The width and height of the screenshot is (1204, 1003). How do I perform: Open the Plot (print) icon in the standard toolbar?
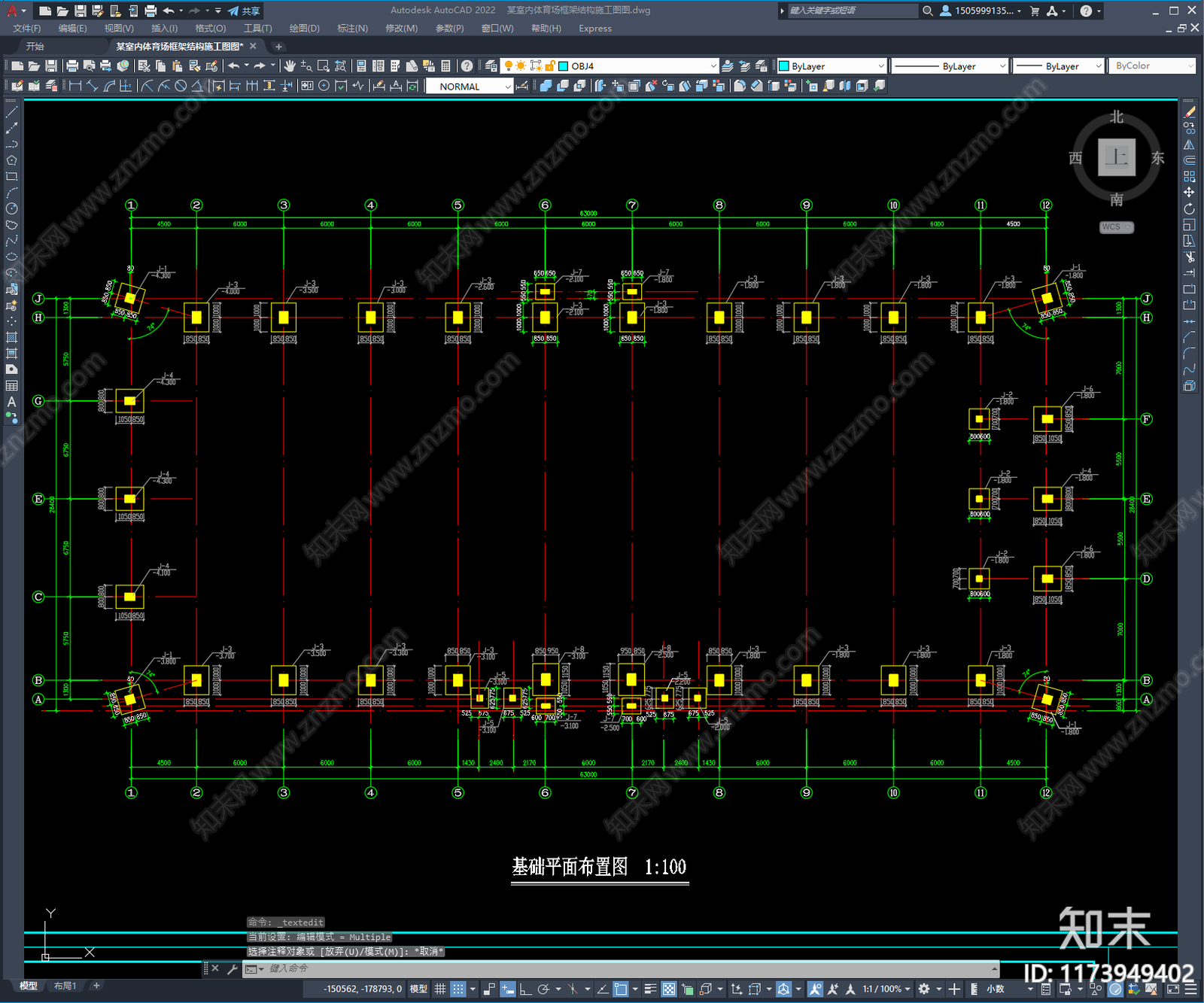pos(72,66)
